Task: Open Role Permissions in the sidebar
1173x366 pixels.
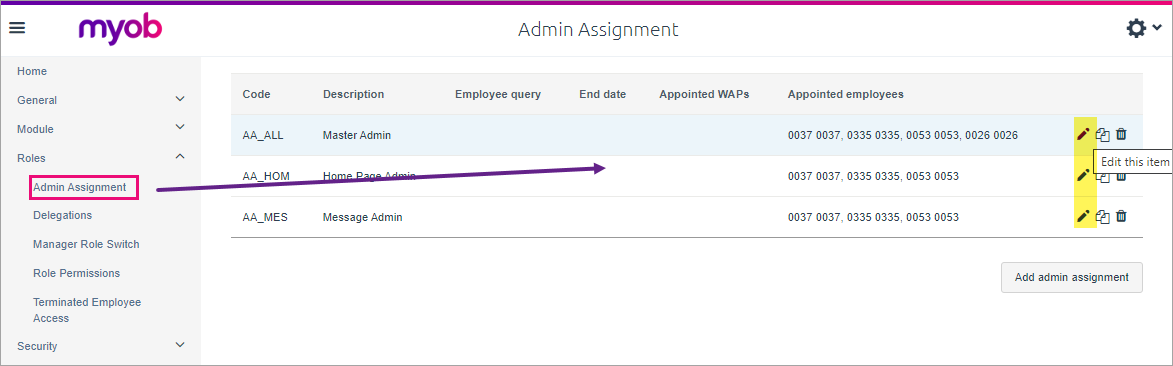Action: point(76,273)
